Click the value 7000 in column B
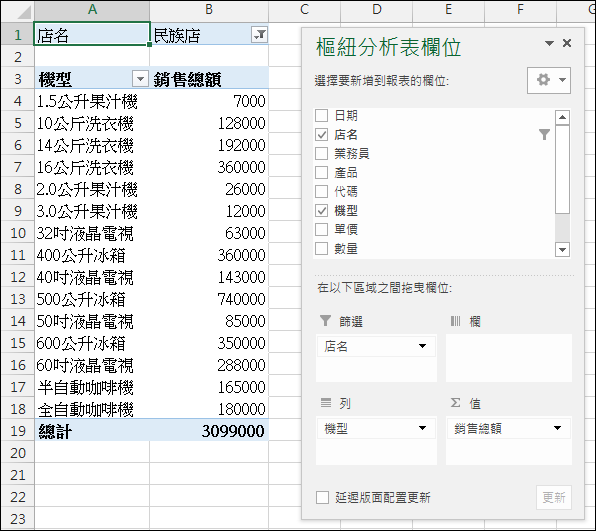 click(x=209, y=101)
